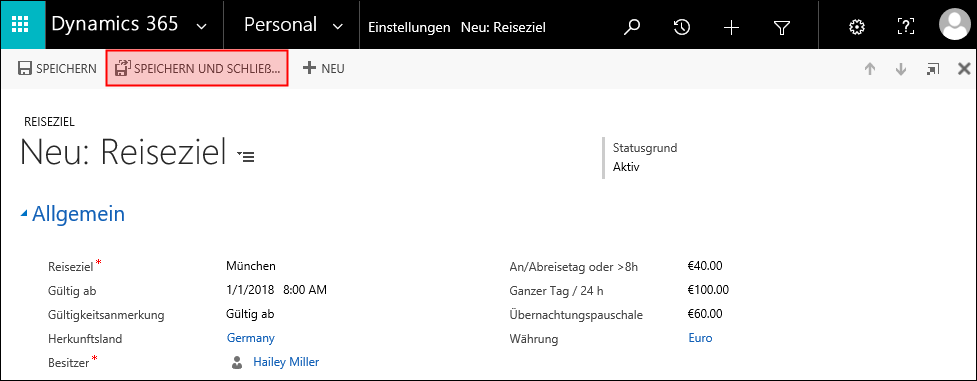Open the Germany lookup link

pos(250,338)
